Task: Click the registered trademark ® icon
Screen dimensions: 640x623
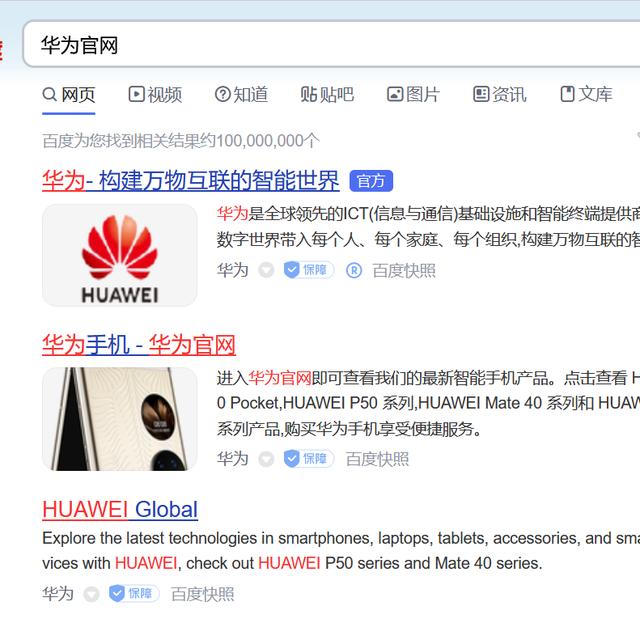Action: pos(353,270)
